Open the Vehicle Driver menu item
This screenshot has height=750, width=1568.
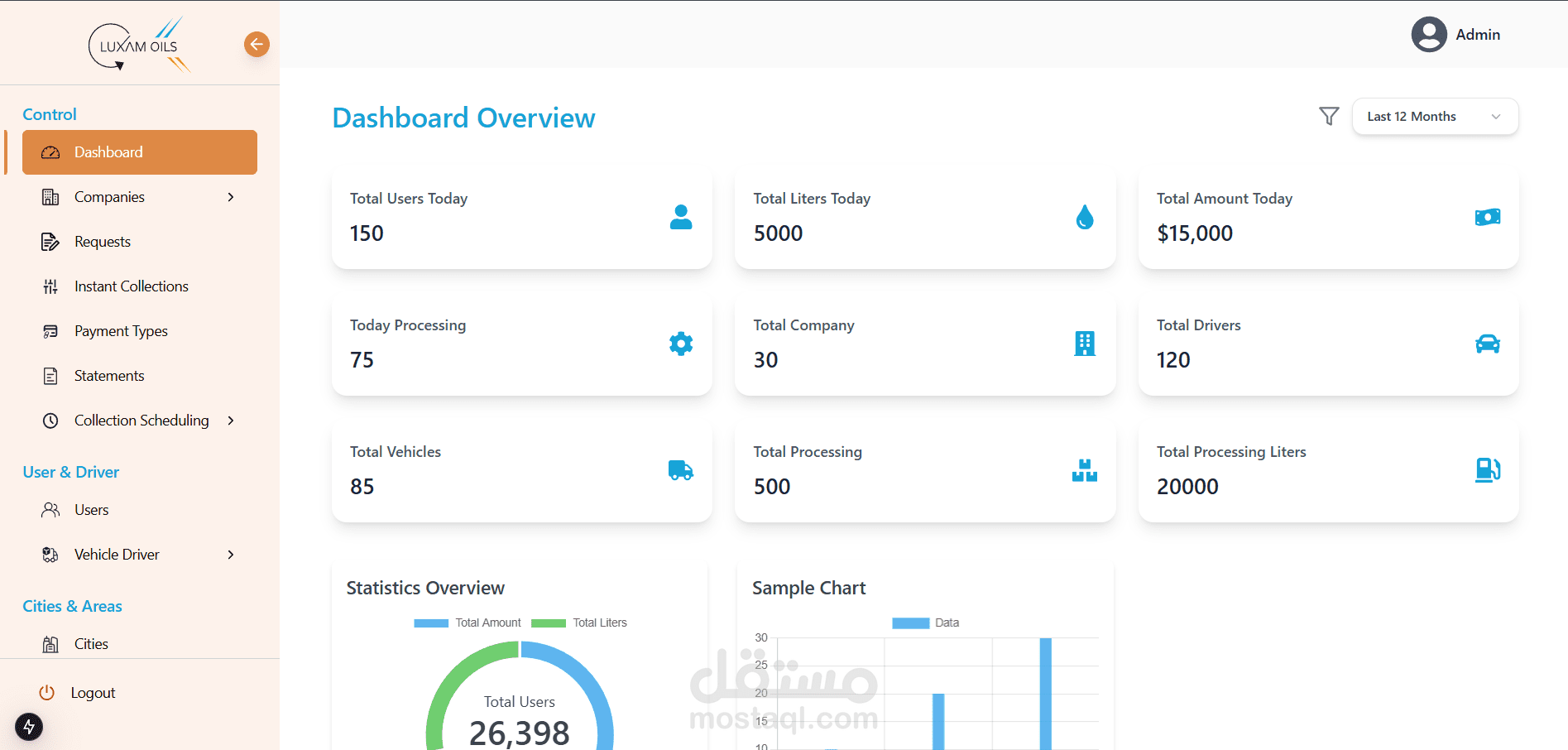[x=140, y=555]
